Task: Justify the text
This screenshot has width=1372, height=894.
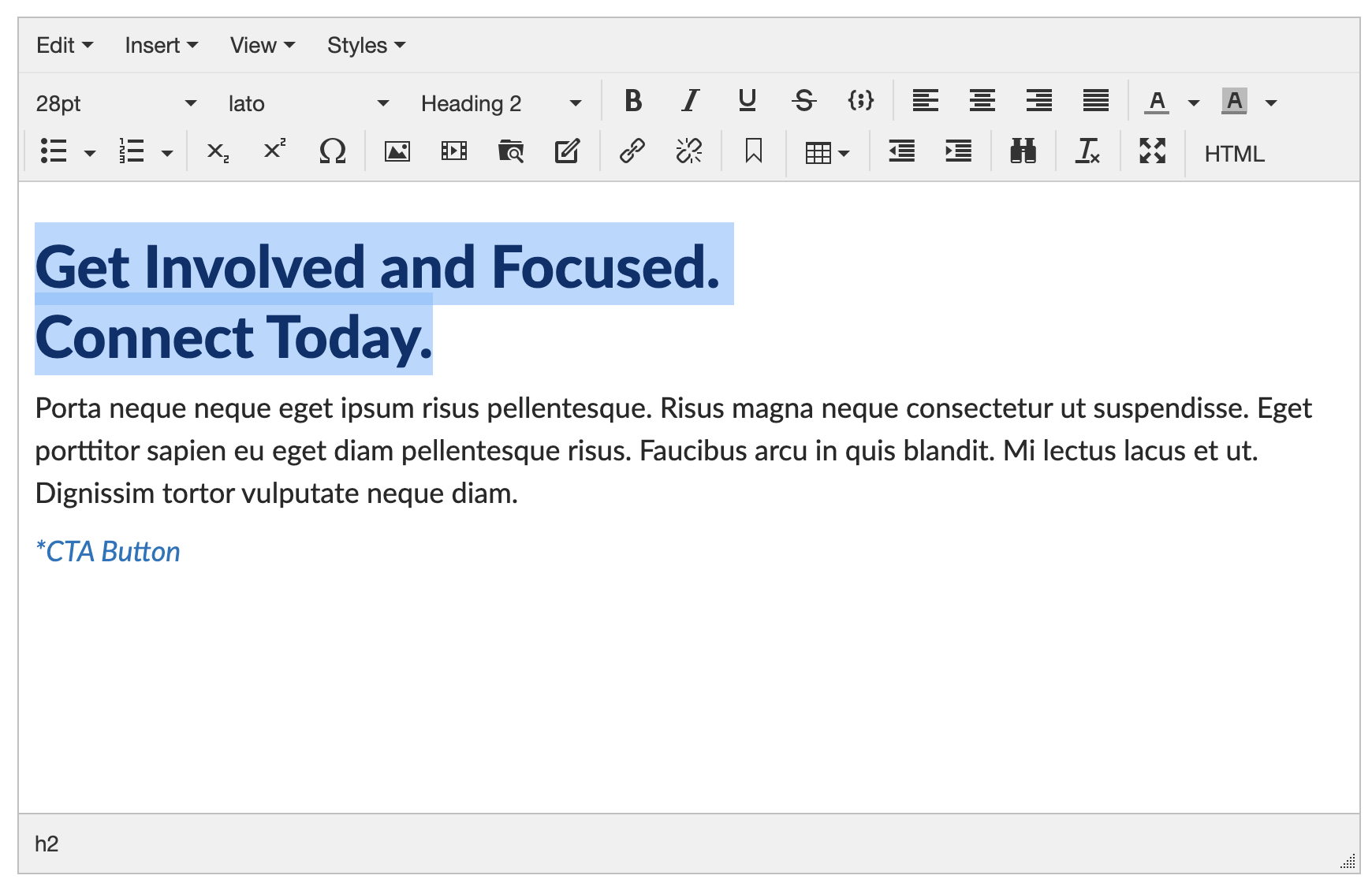Action: pos(1096,101)
